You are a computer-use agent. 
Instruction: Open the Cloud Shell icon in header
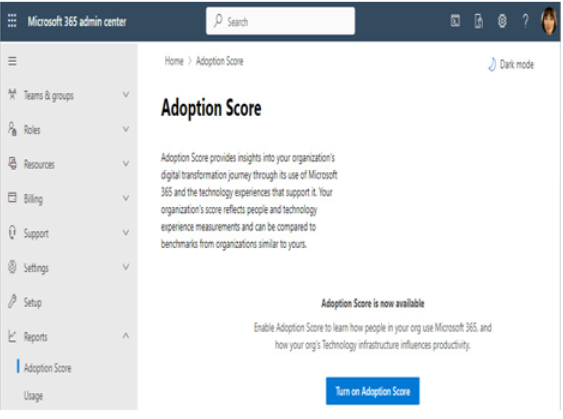(x=455, y=21)
